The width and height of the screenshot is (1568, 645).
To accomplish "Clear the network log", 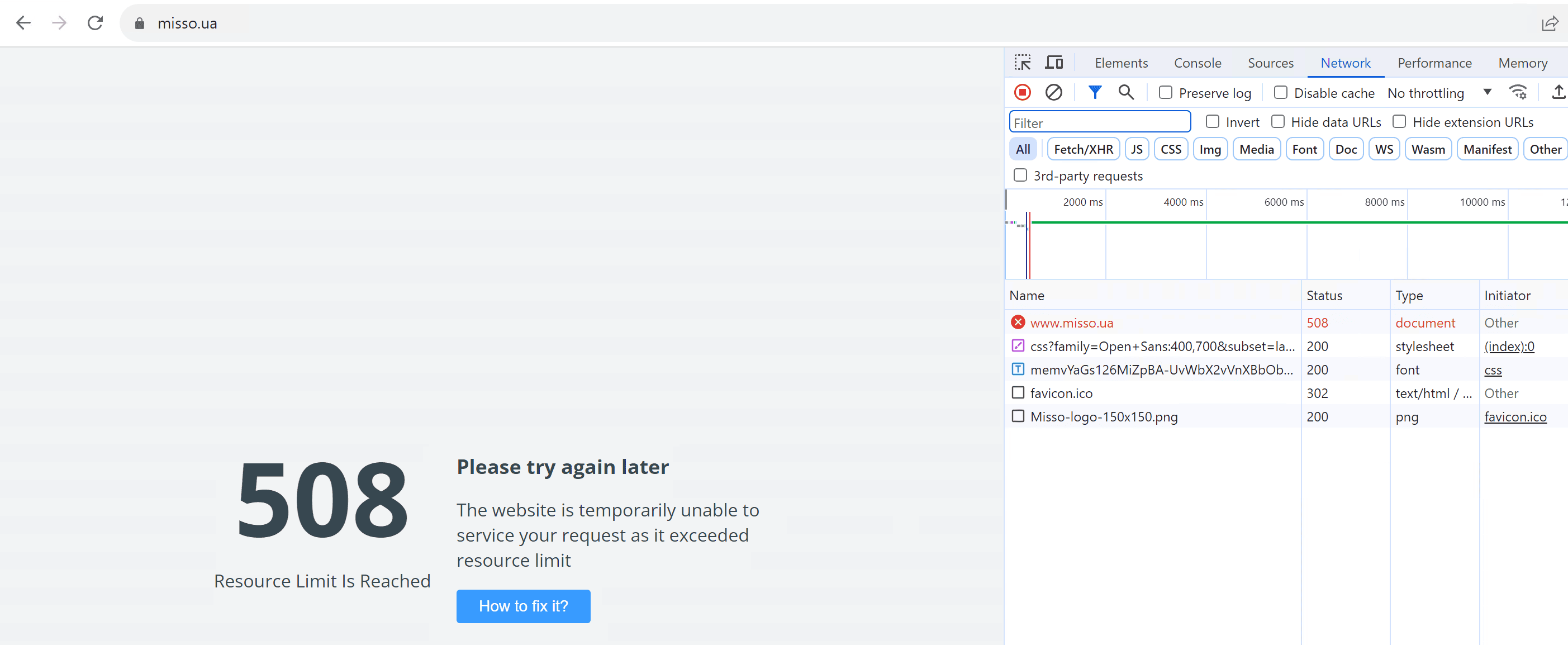I will pyautogui.click(x=1054, y=93).
